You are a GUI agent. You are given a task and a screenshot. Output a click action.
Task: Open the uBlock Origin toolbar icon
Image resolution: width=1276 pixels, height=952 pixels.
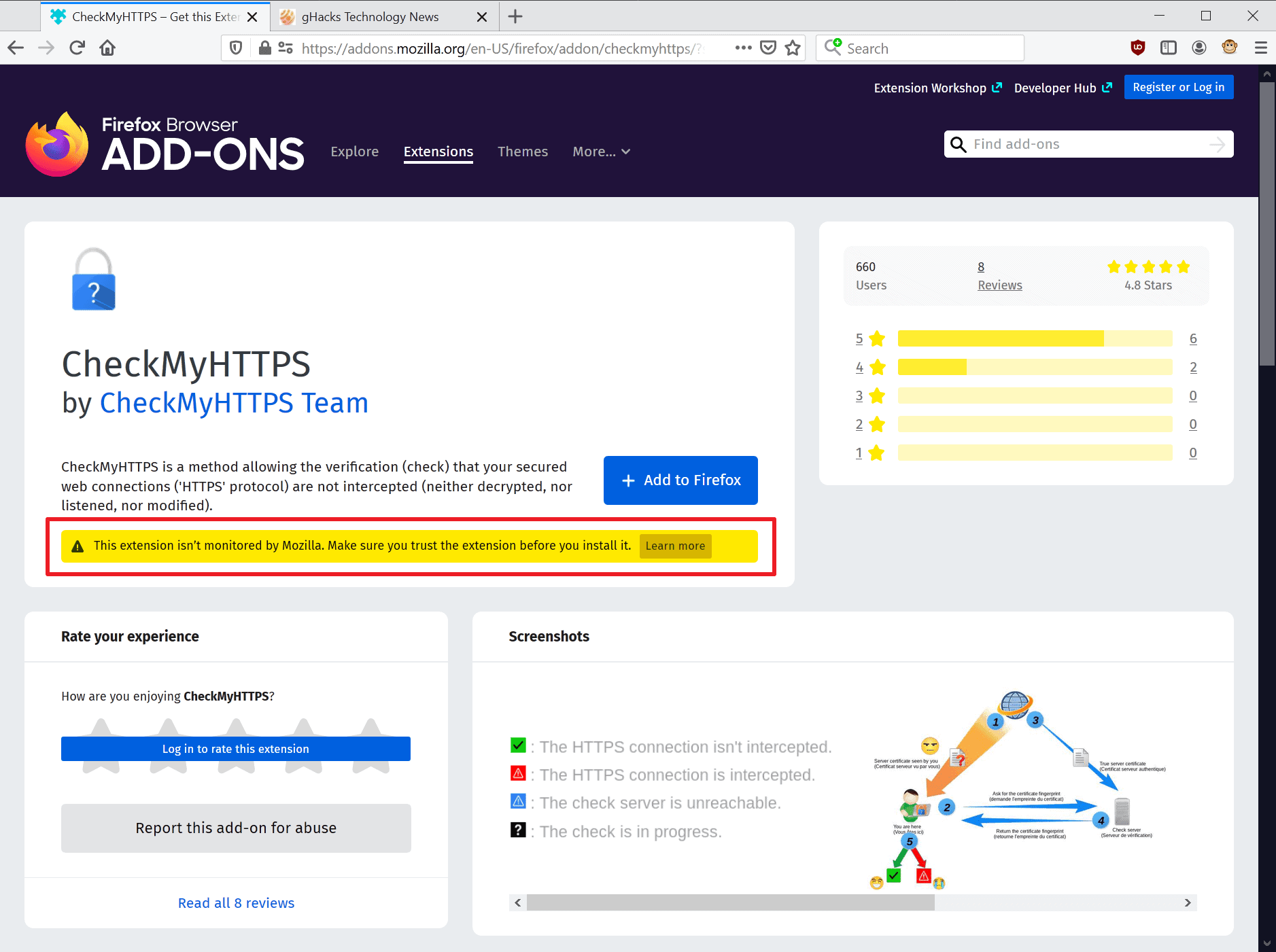(1138, 48)
